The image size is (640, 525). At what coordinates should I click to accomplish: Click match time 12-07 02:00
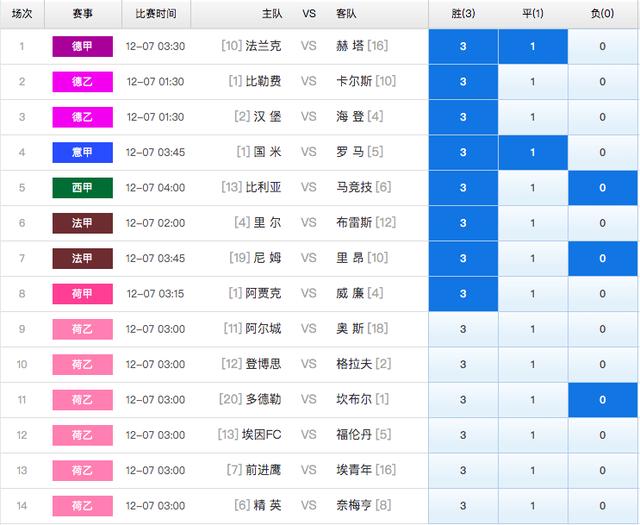[x=156, y=223]
